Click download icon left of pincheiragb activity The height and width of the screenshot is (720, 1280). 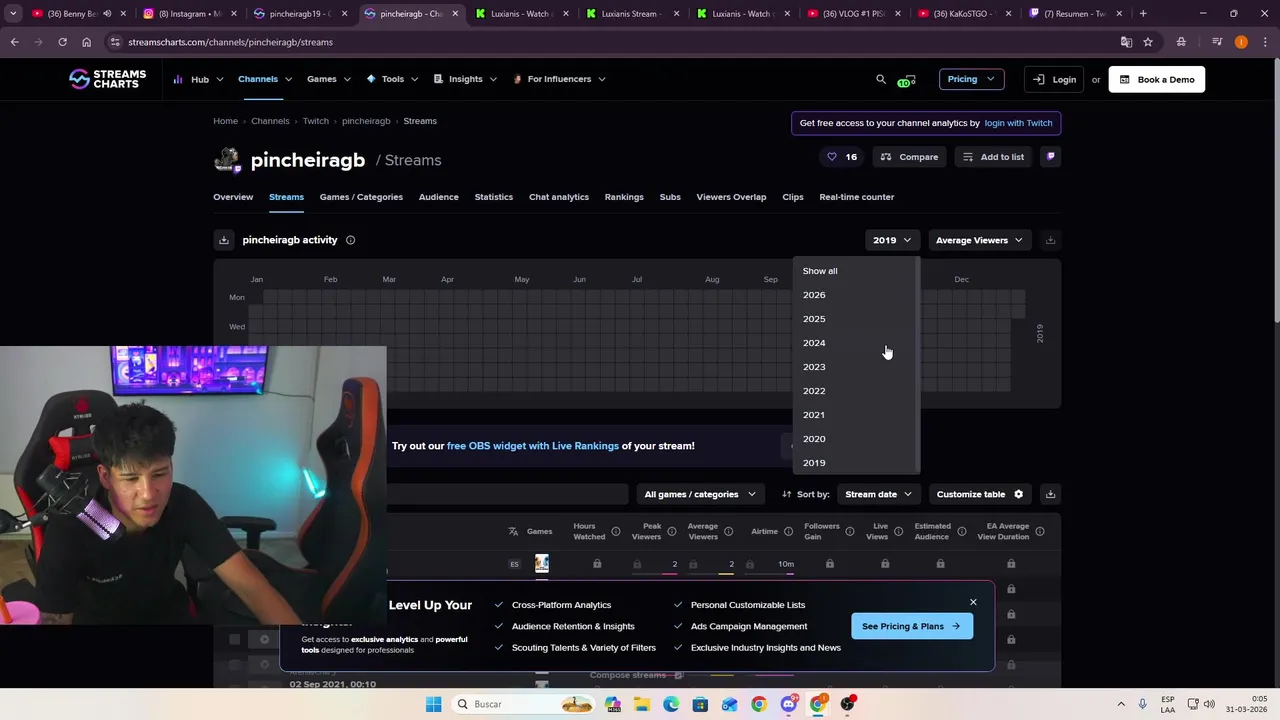tap(224, 240)
